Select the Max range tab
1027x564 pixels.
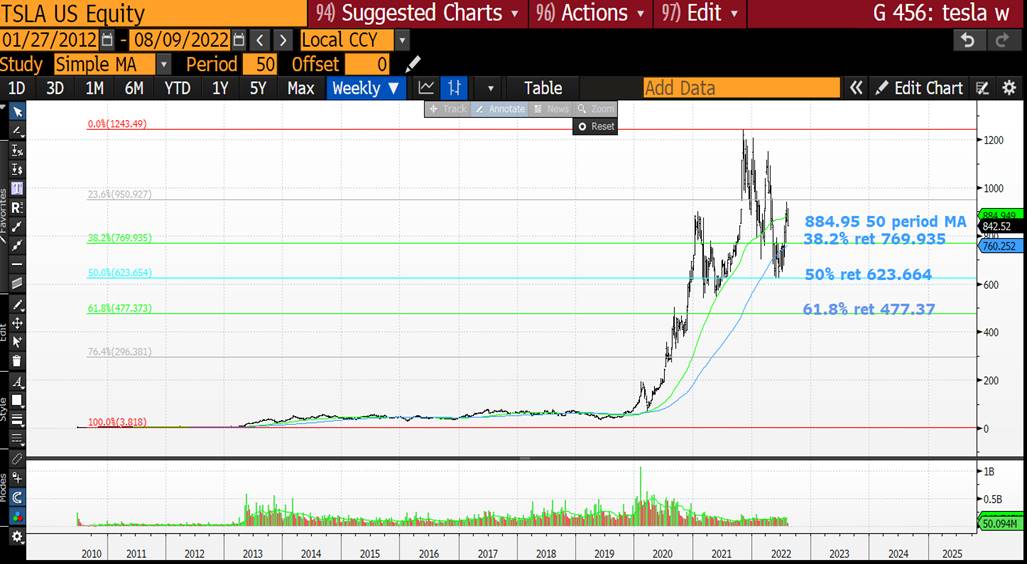(301, 88)
